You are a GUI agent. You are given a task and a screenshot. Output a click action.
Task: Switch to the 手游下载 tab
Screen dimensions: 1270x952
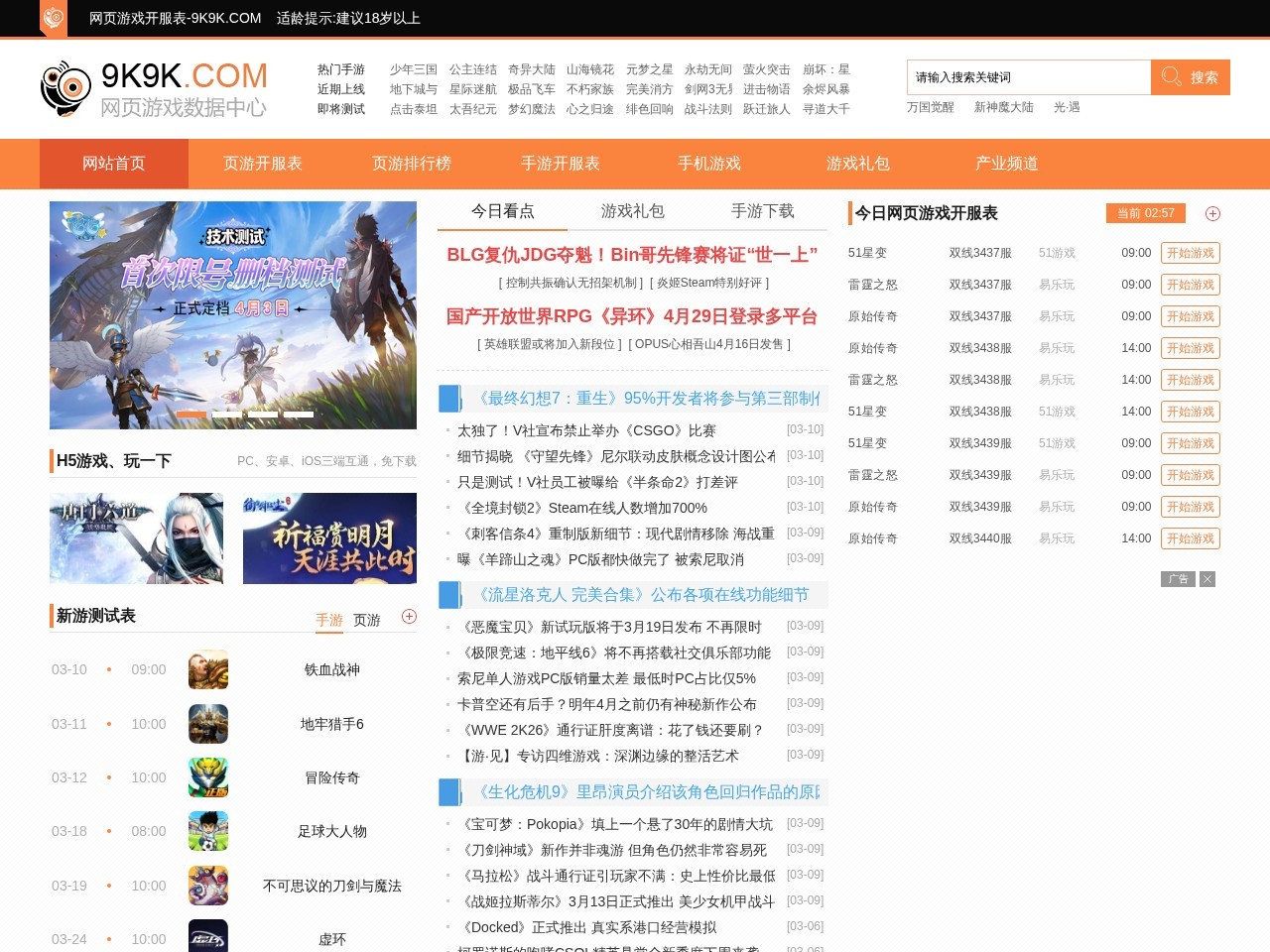pyautogui.click(x=763, y=211)
